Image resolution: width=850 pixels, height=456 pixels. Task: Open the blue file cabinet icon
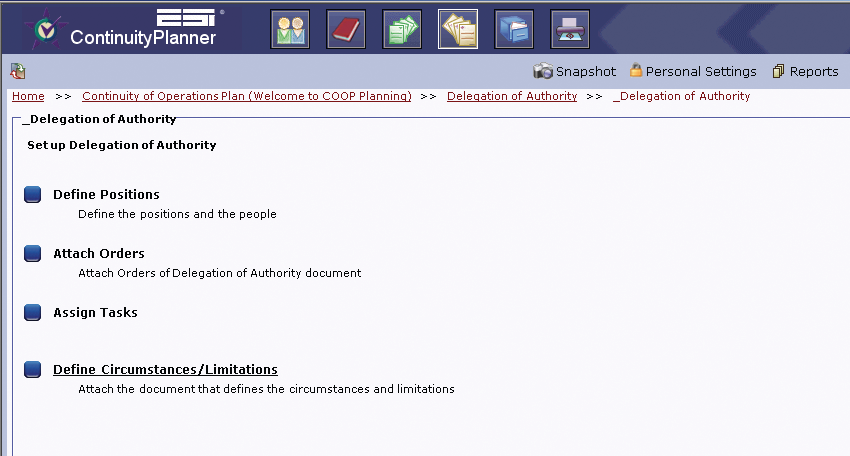pos(514,29)
